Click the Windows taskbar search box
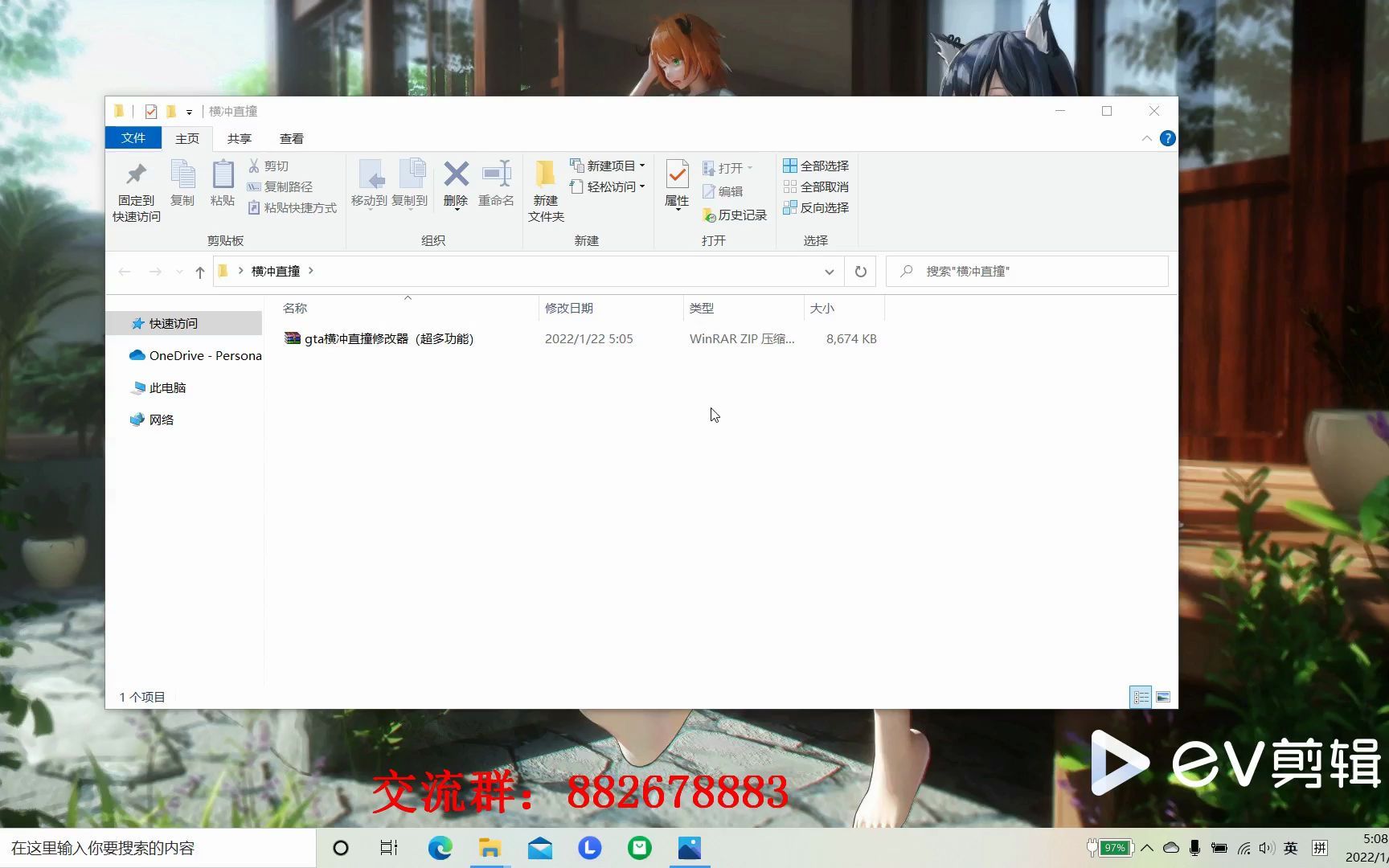 click(x=158, y=848)
